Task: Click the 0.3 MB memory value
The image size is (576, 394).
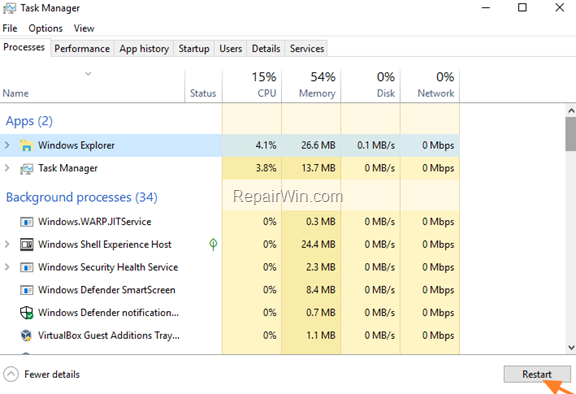Action: tap(321, 222)
